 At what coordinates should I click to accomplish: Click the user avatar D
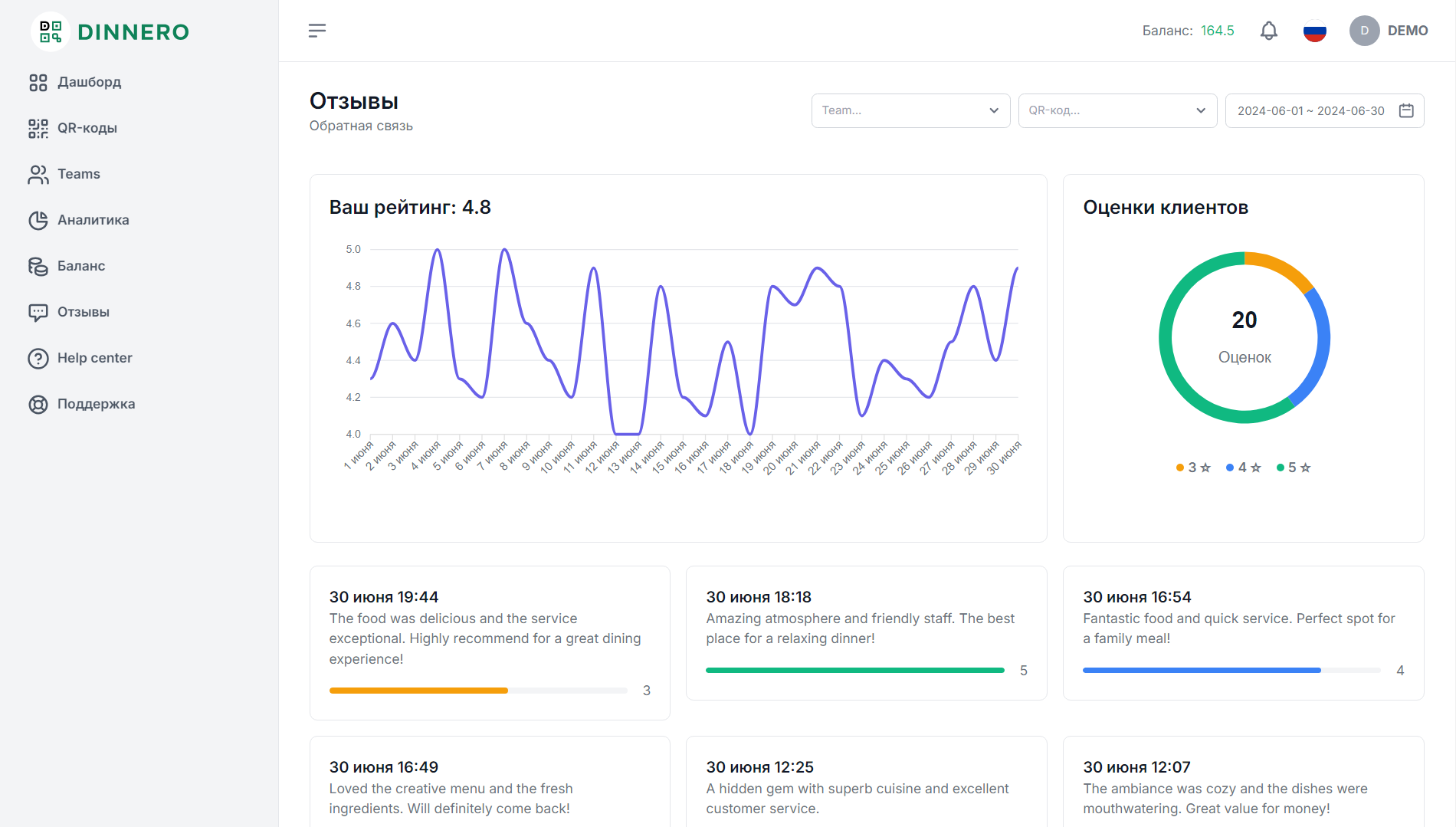click(1365, 31)
